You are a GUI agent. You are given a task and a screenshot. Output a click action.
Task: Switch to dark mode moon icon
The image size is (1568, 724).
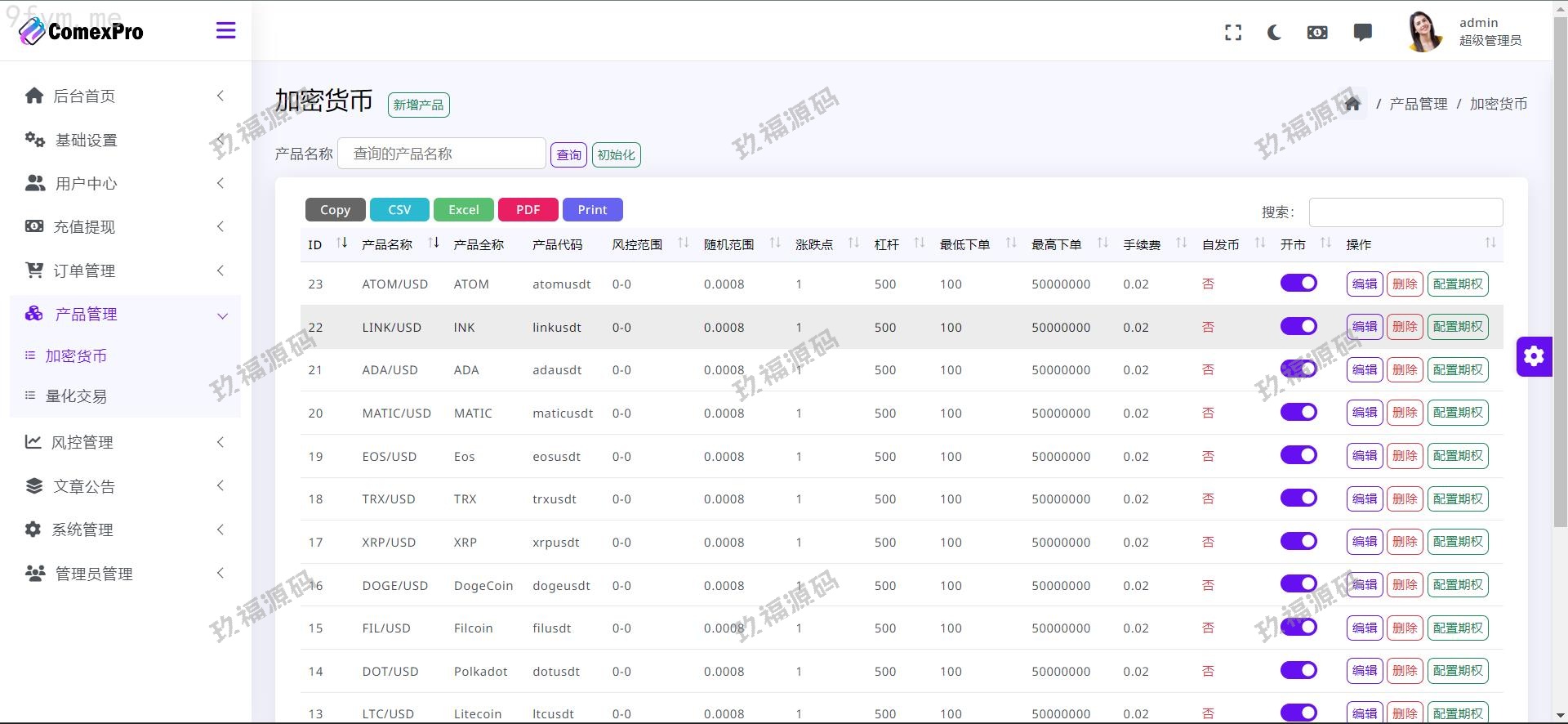(1274, 33)
